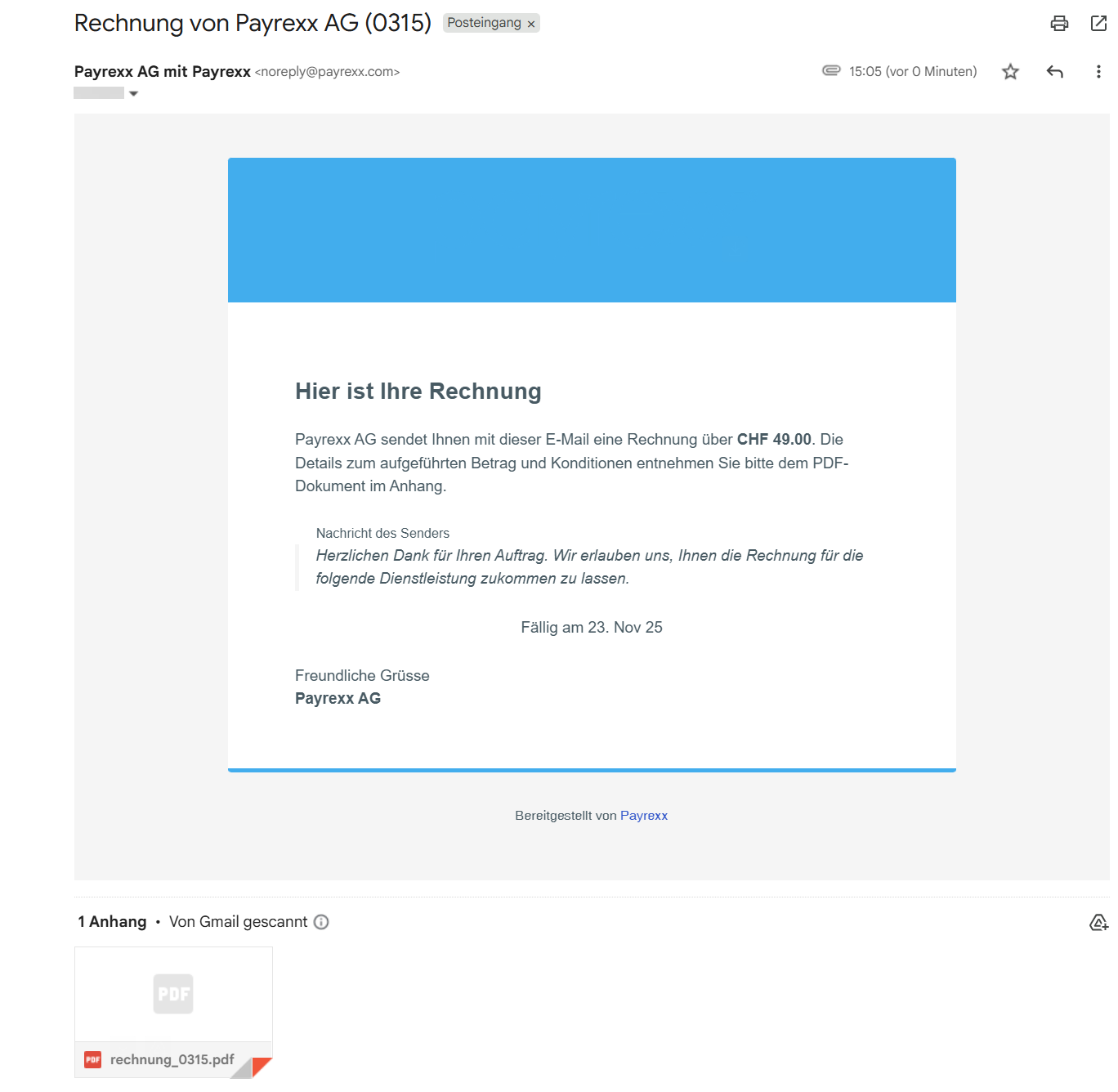Click the gray PDF placeholder icon

pyautogui.click(x=173, y=994)
